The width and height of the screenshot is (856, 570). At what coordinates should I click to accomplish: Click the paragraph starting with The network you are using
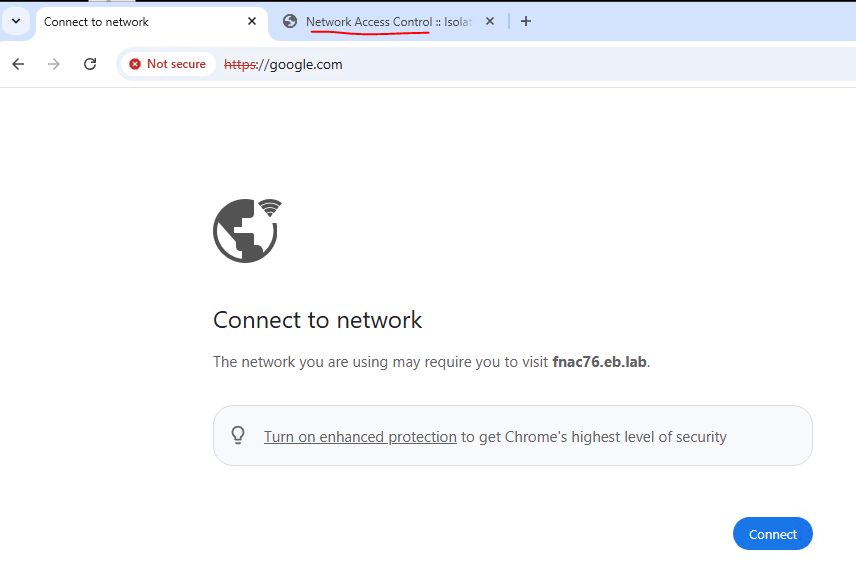[380, 362]
